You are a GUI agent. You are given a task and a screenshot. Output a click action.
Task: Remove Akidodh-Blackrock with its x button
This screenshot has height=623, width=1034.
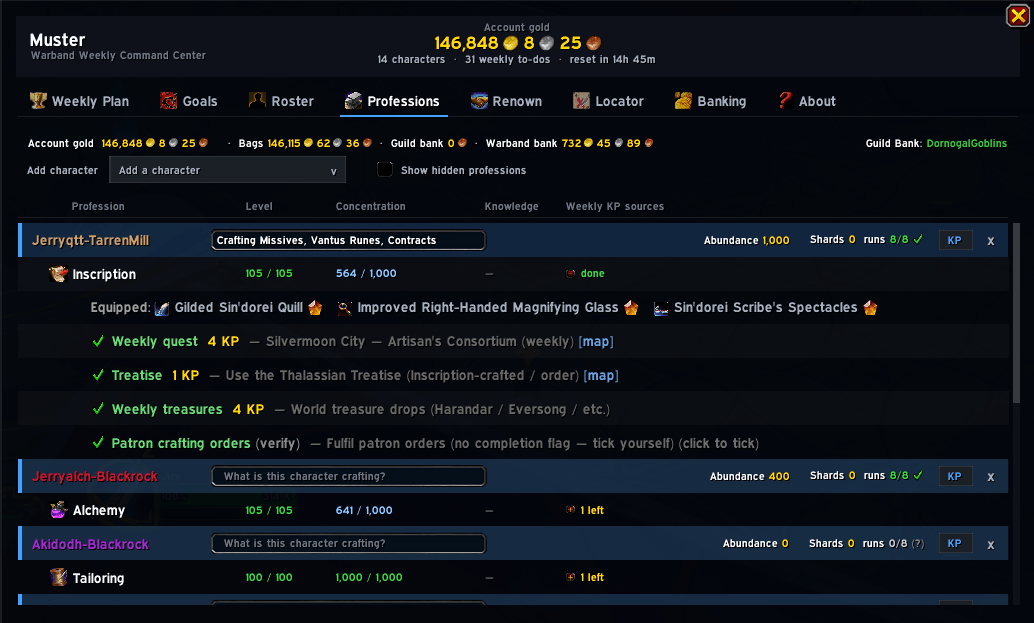coord(990,545)
